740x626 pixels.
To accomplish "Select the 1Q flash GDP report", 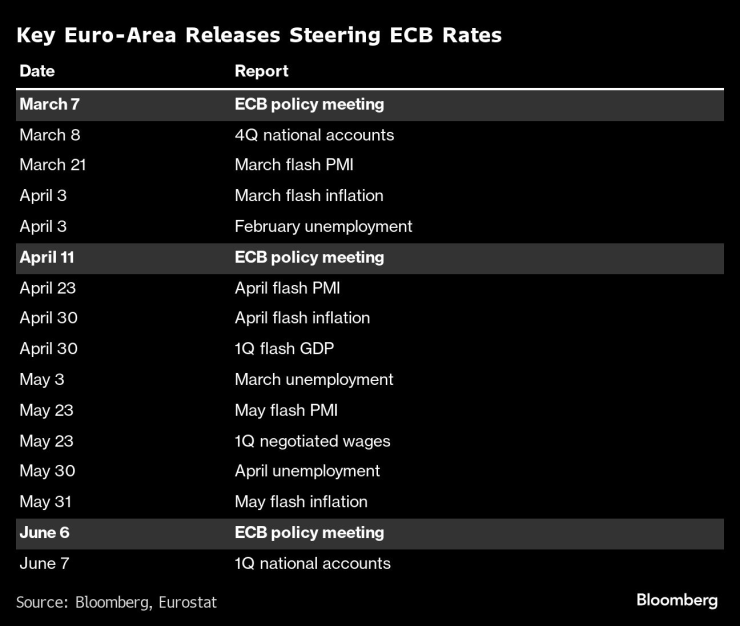I will [x=283, y=349].
